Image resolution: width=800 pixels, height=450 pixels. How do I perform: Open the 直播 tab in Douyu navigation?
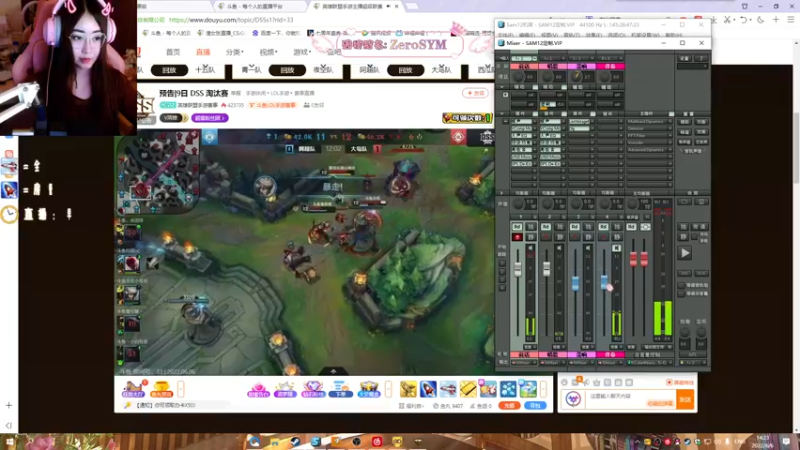[203, 52]
